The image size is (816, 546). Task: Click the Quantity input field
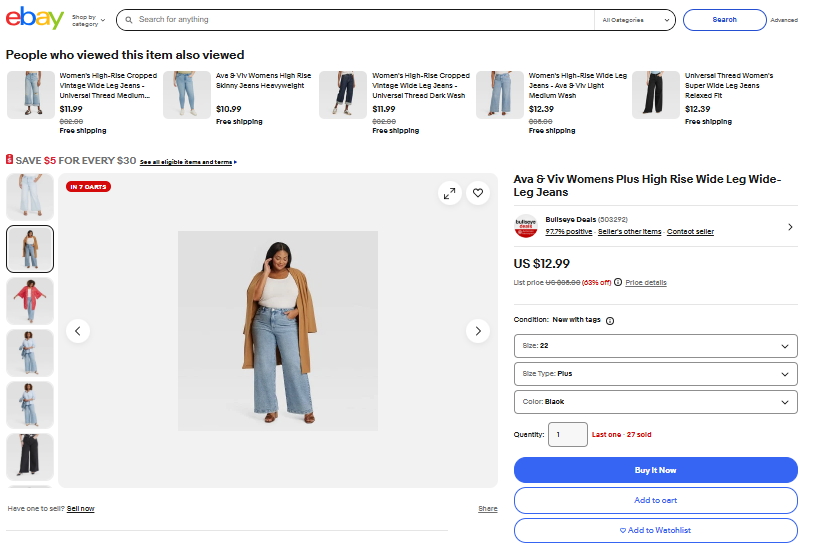(568, 435)
